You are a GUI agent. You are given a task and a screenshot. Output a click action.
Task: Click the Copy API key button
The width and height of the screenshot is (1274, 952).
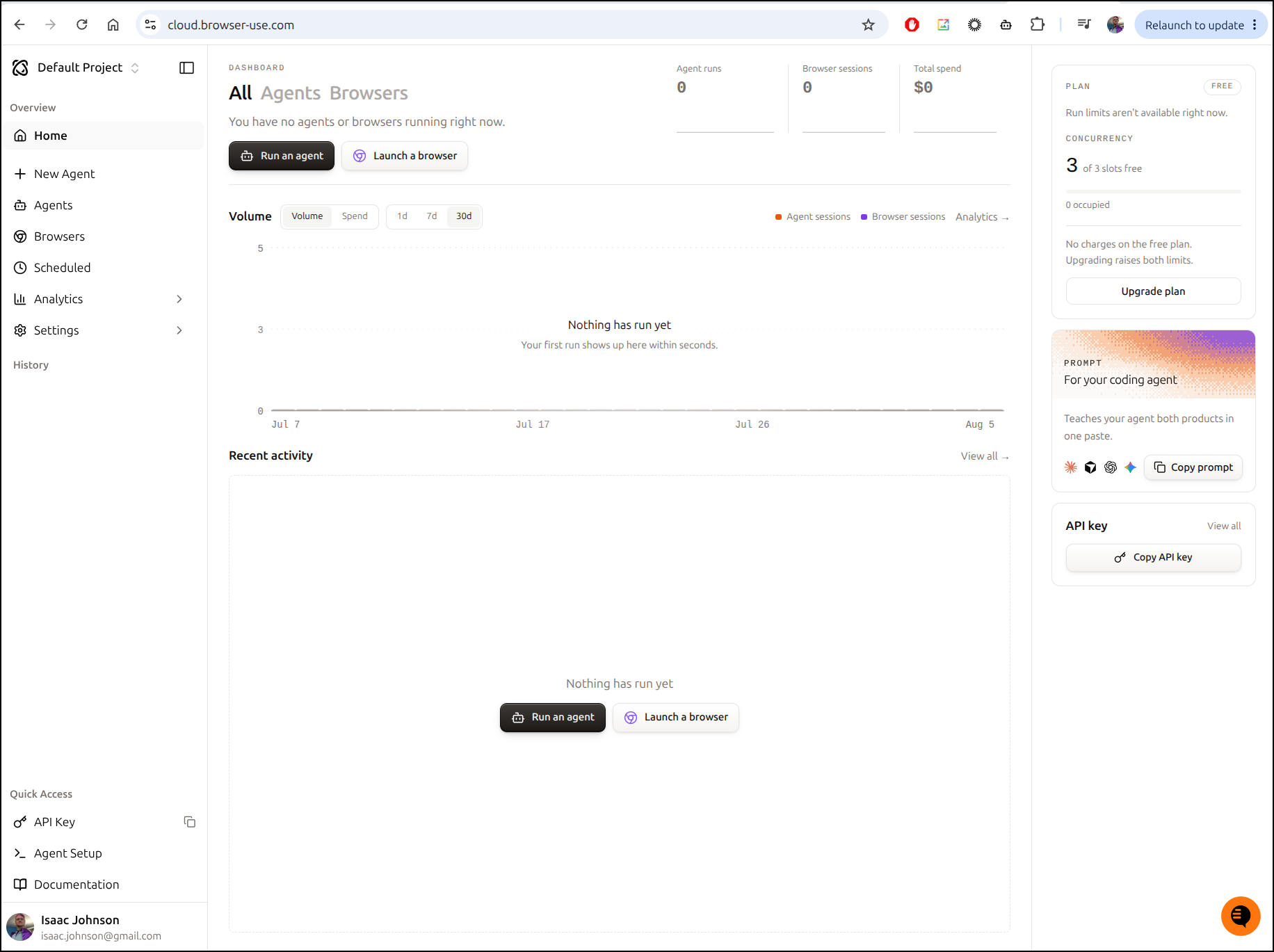tap(1153, 558)
